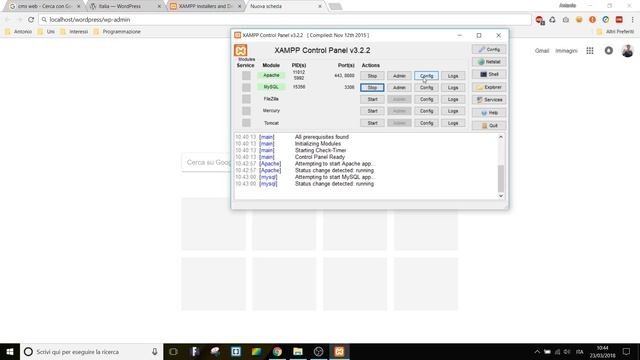Screen dimensions: 640x360
Task: Open the Apache Admin page
Action: 399,76
